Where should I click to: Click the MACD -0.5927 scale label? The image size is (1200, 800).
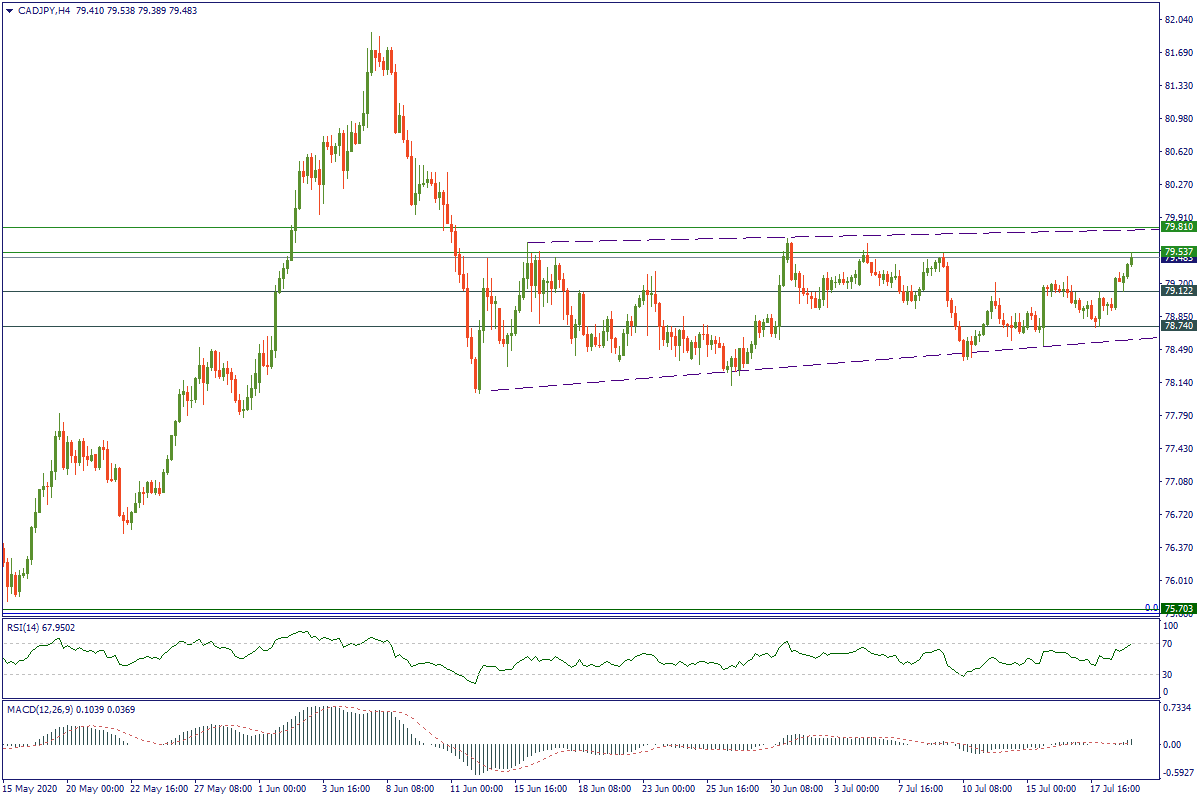1178,772
